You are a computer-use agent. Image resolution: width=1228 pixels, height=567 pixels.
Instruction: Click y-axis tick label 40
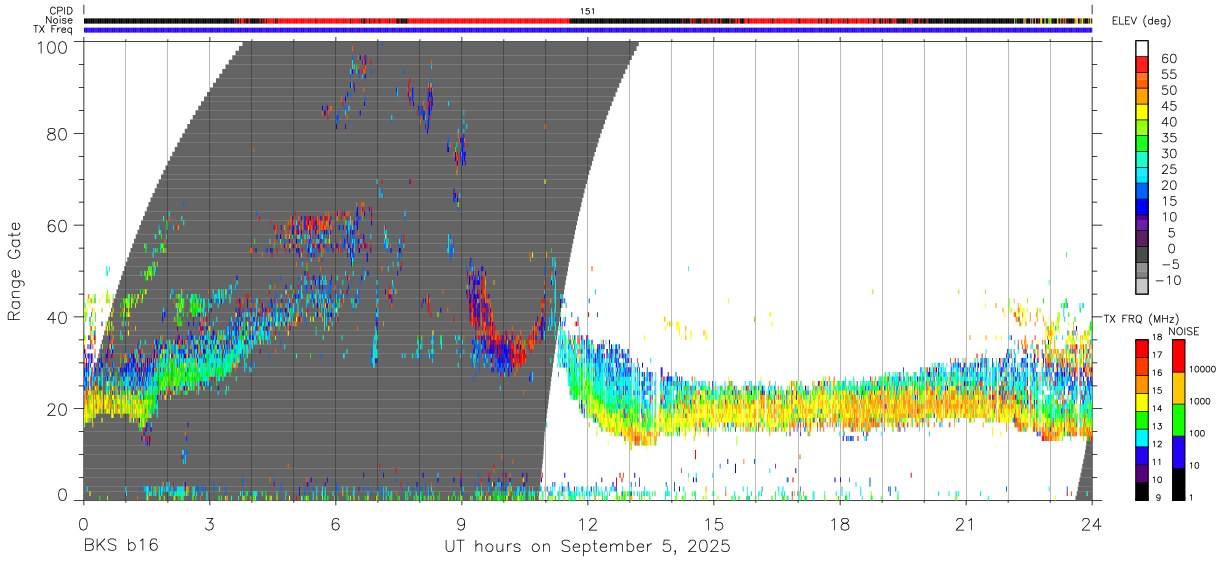pos(58,317)
